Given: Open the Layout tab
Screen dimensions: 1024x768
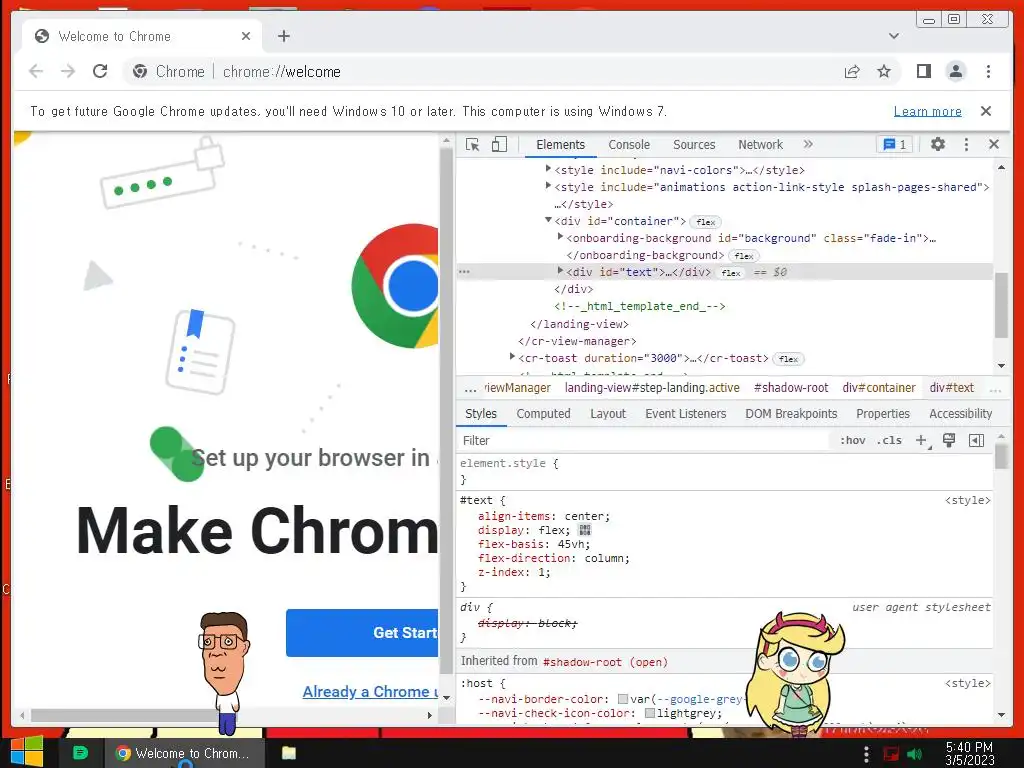Looking at the screenshot, I should point(608,413).
